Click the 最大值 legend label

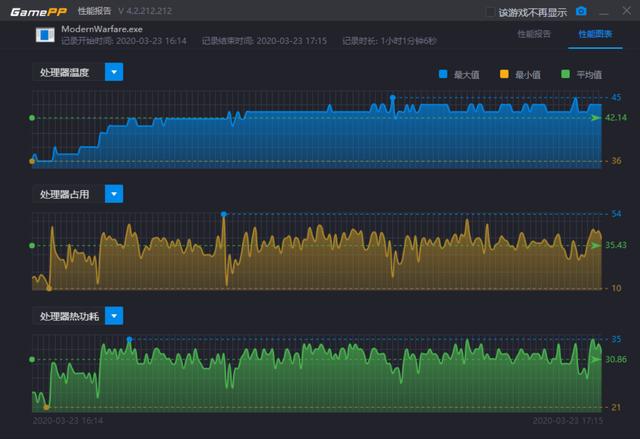click(x=467, y=75)
